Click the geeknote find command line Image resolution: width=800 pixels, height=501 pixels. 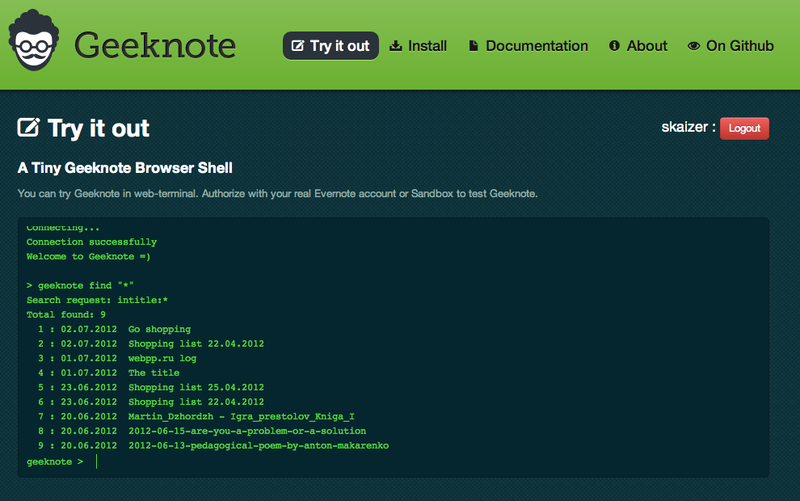click(x=80, y=286)
